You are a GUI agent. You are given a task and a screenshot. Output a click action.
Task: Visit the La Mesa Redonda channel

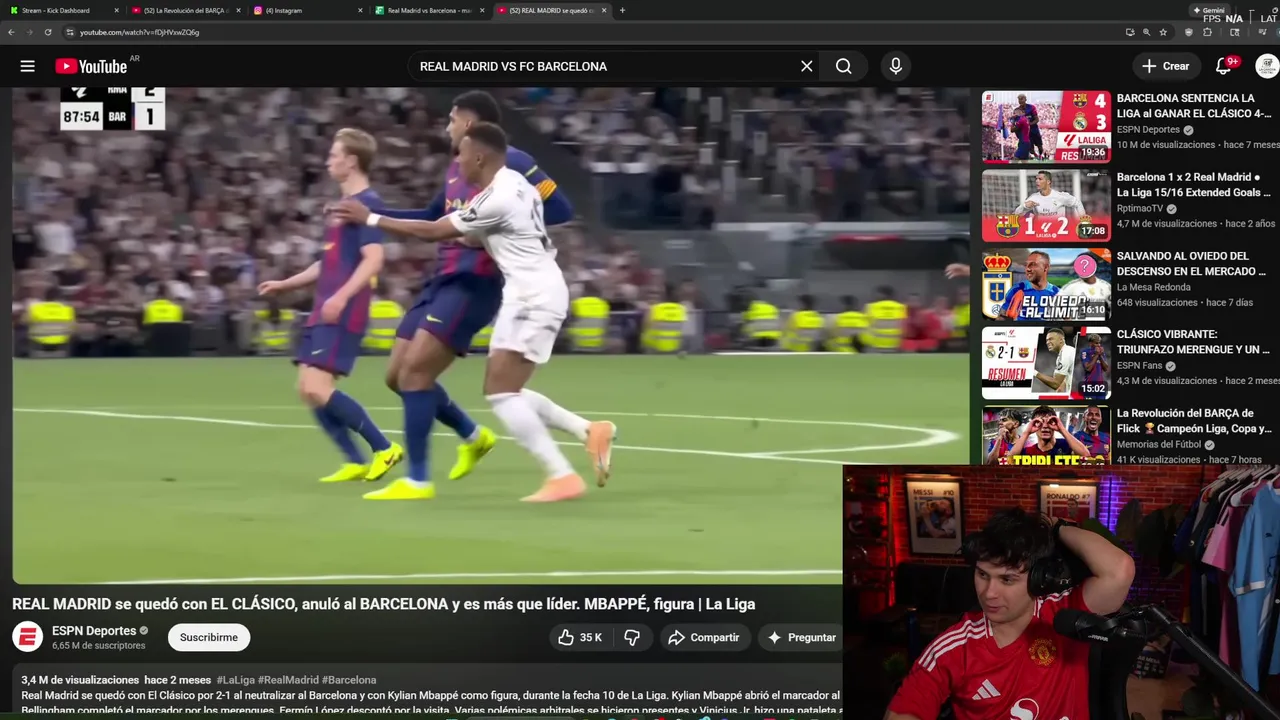pyautogui.click(x=1154, y=287)
